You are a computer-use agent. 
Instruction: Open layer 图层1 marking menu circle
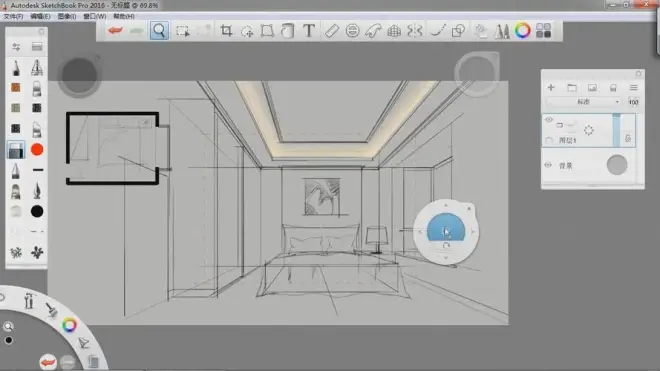588,130
